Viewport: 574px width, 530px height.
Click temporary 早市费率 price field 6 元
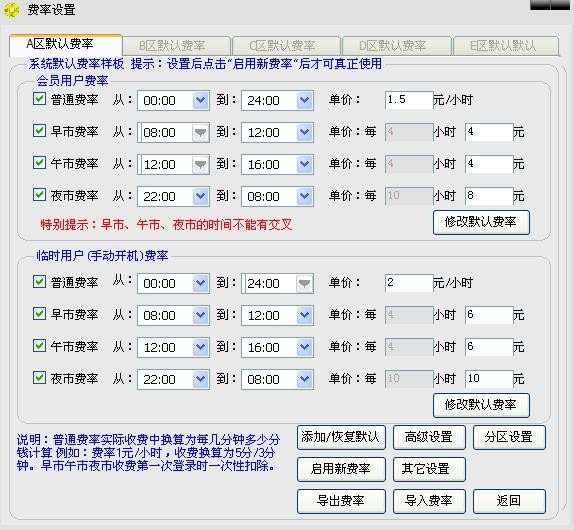click(x=489, y=315)
